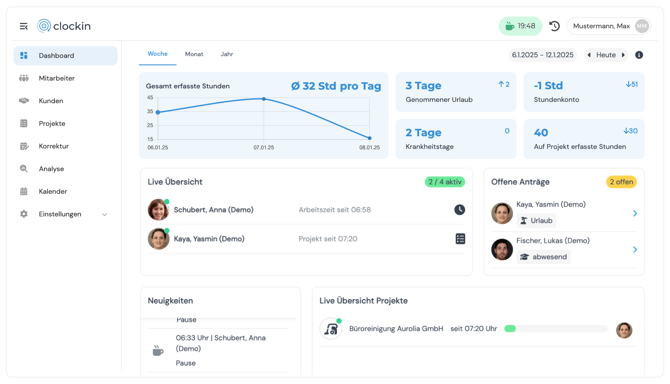The height and width of the screenshot is (384, 670).
Task: Click the 07.01.25 data point on the chart
Action: click(x=264, y=99)
